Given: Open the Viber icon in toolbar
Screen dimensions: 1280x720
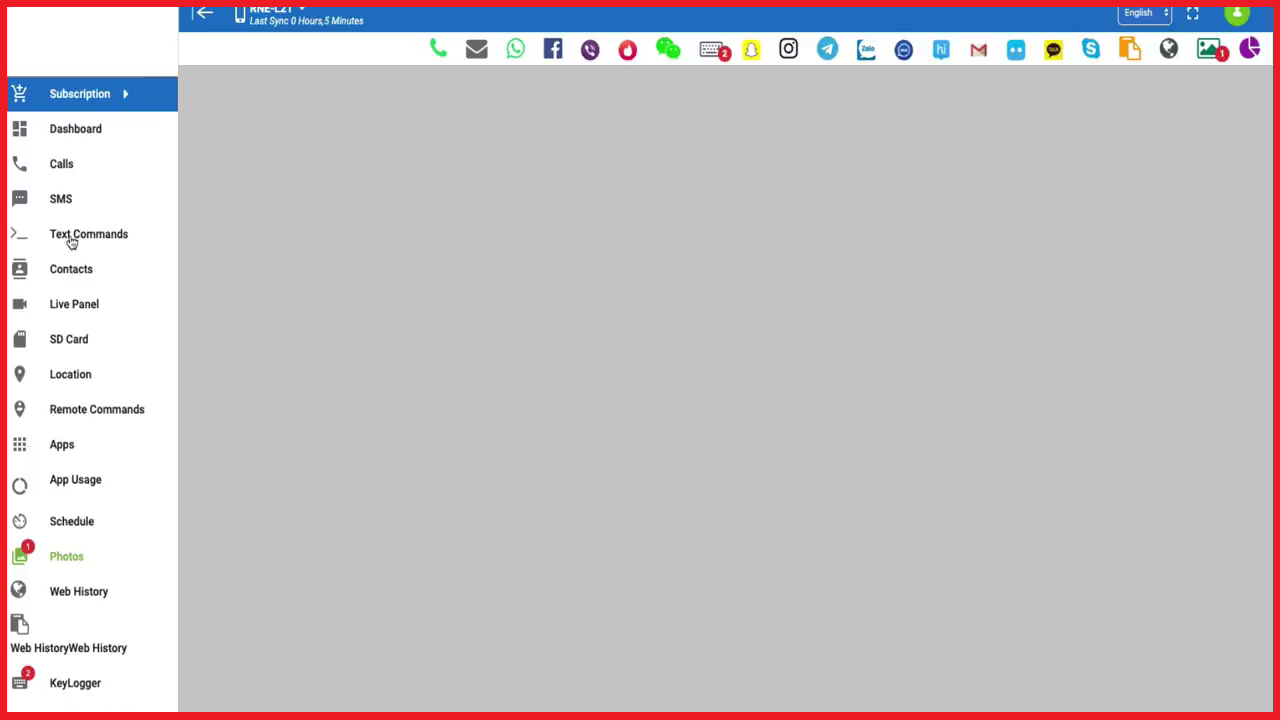Looking at the screenshot, I should [590, 49].
